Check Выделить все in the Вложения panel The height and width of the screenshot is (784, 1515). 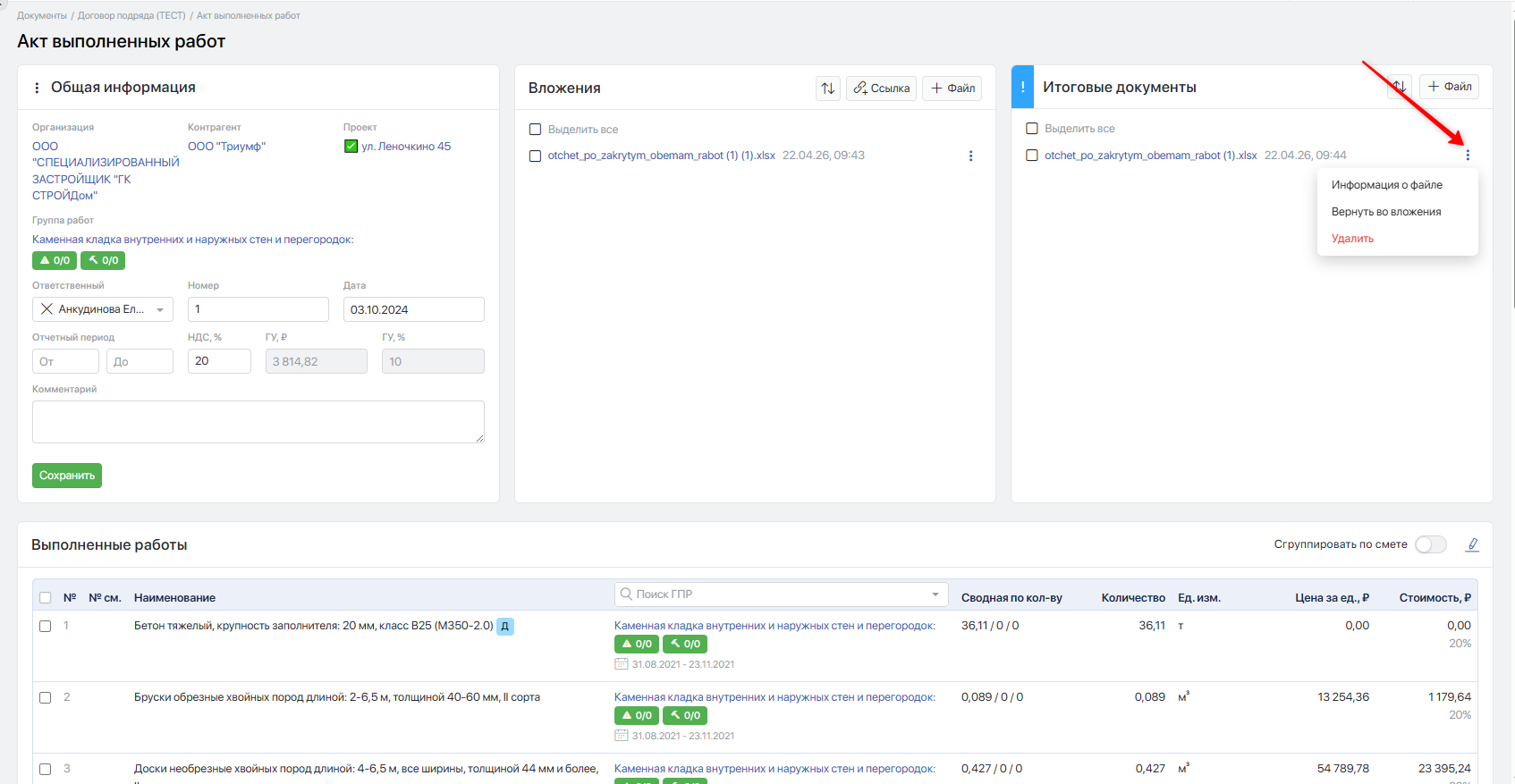(535, 130)
